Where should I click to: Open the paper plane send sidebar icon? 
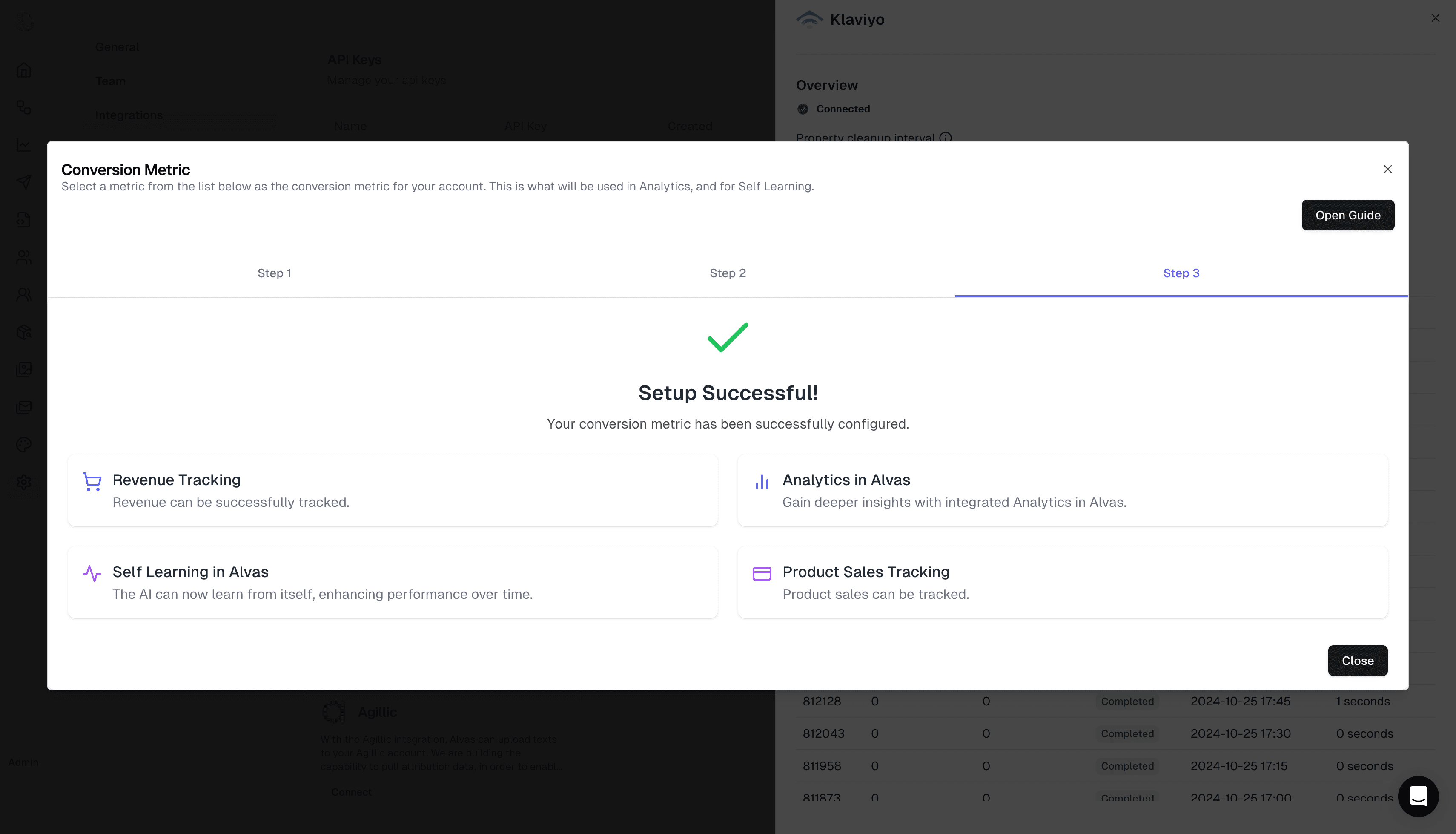click(x=23, y=182)
